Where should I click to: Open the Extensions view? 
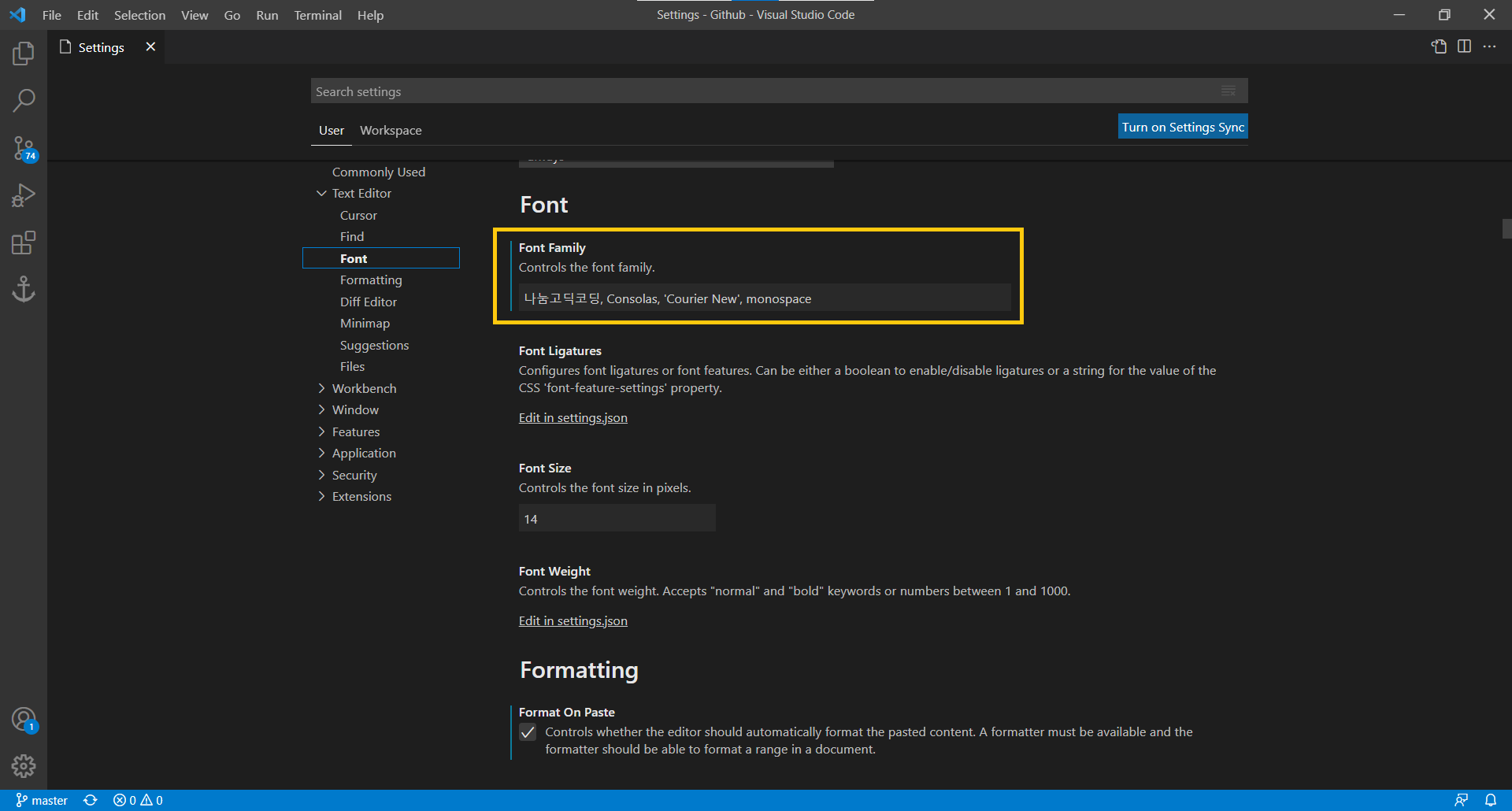[24, 243]
